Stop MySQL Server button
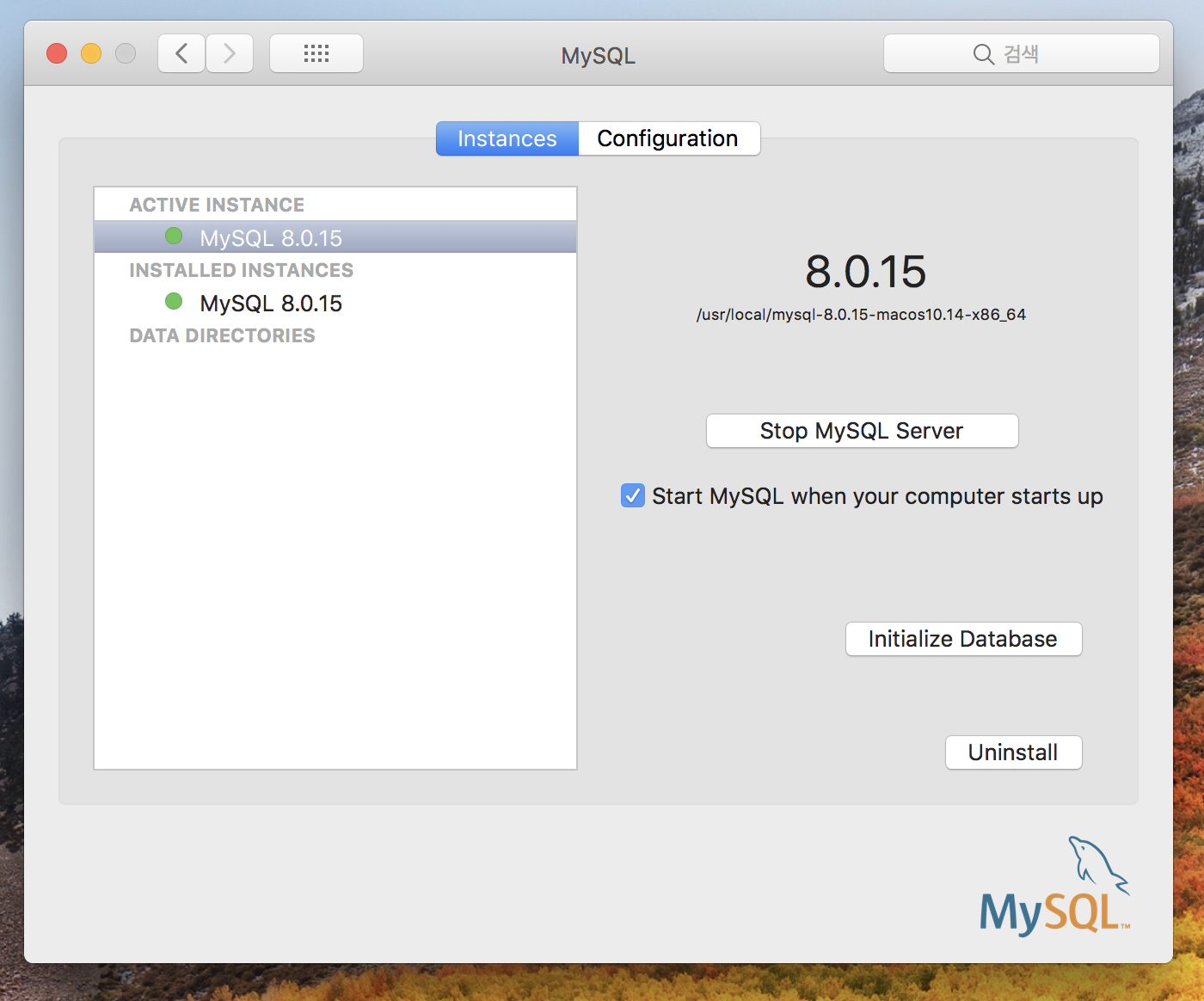The height and width of the screenshot is (1001, 1204). (863, 431)
